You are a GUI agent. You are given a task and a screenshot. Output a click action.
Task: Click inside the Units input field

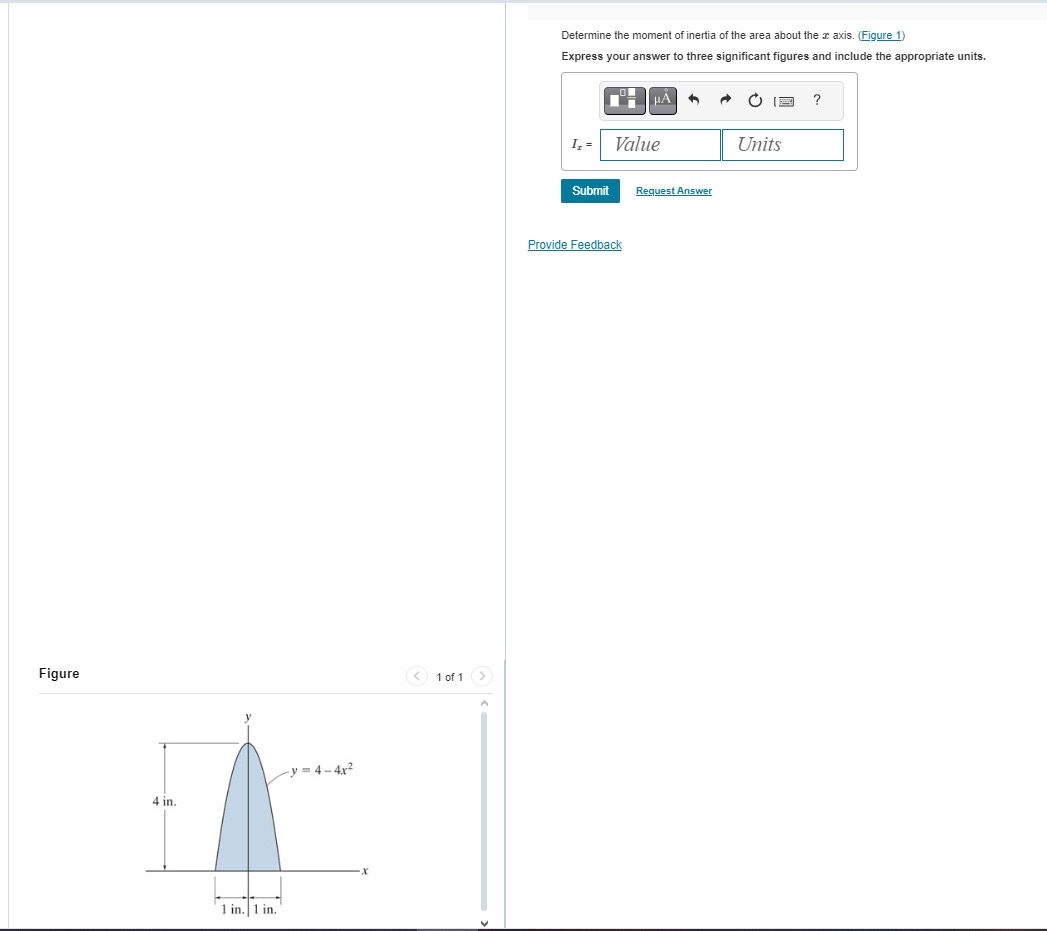782,144
